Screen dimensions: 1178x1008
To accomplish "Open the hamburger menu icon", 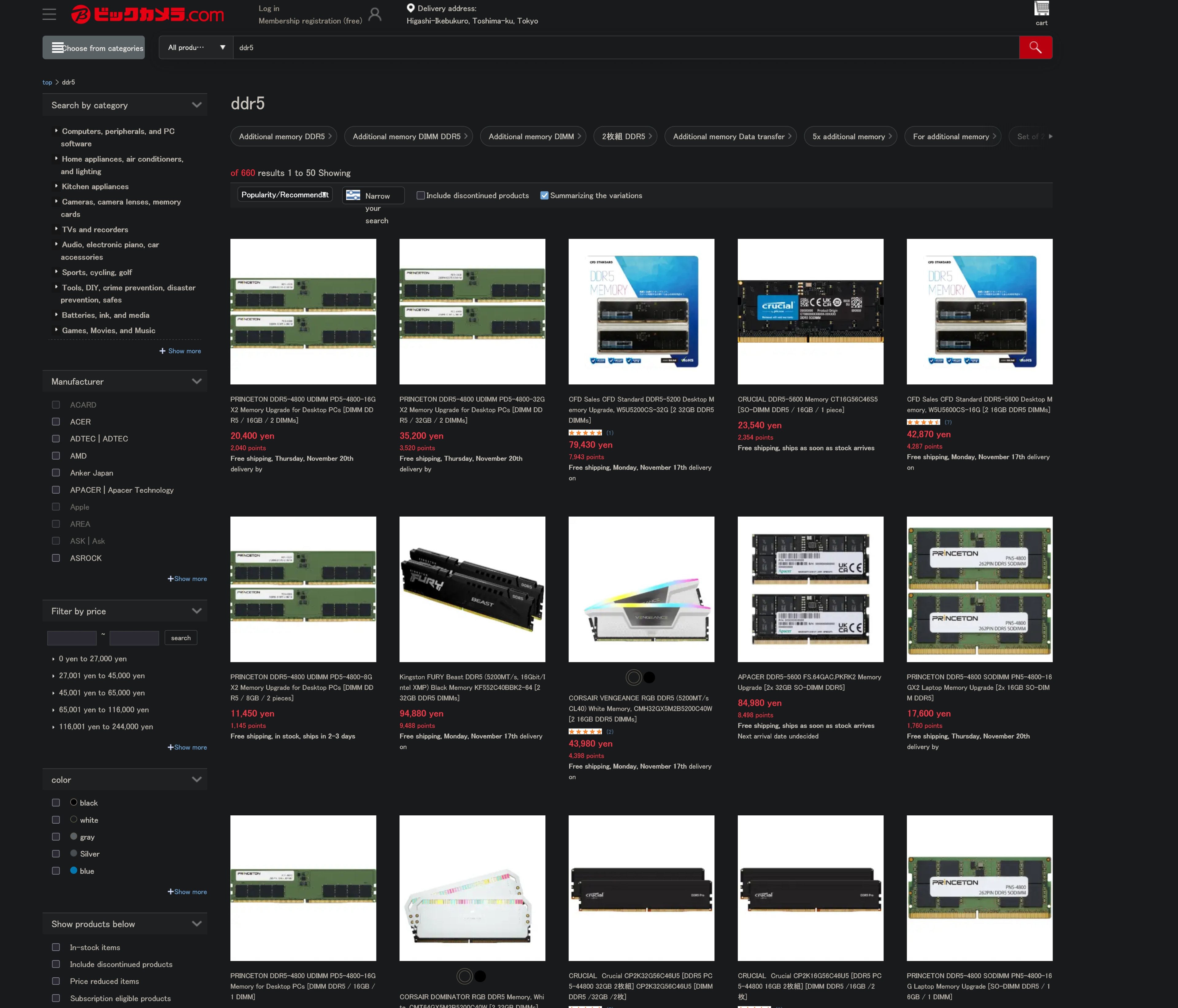I will tap(49, 14).
